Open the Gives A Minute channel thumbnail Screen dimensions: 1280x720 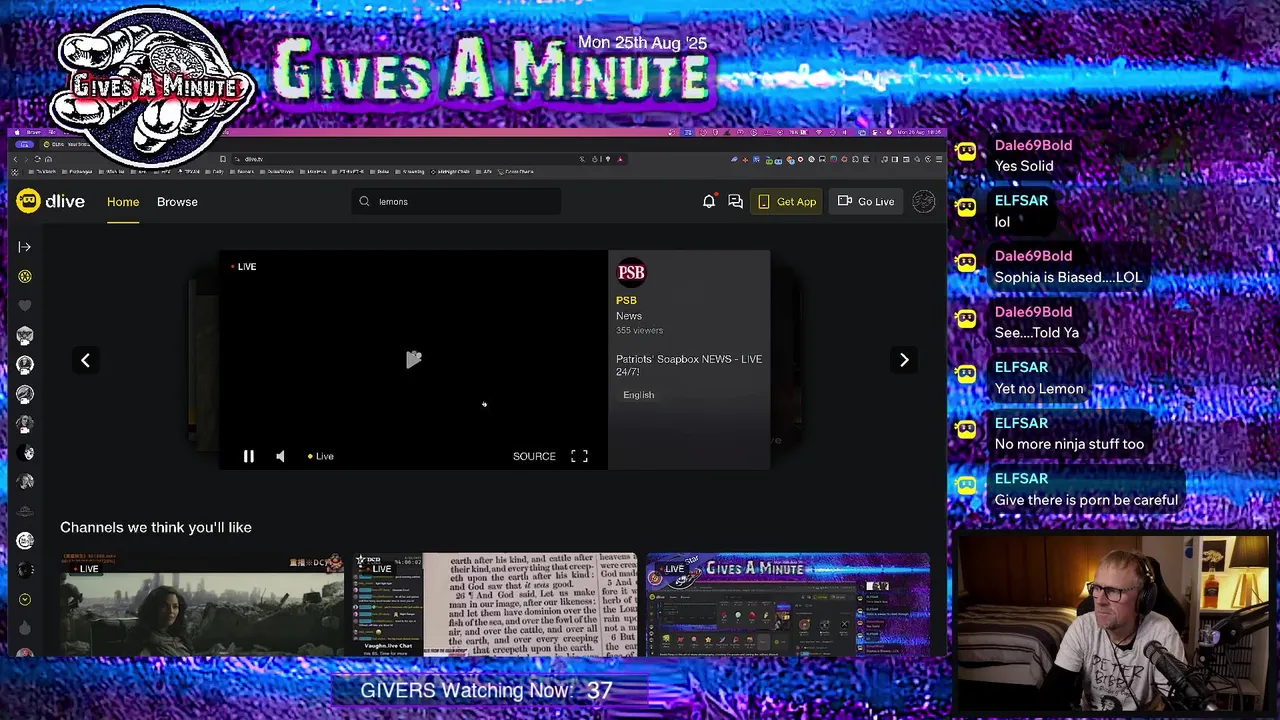click(788, 604)
